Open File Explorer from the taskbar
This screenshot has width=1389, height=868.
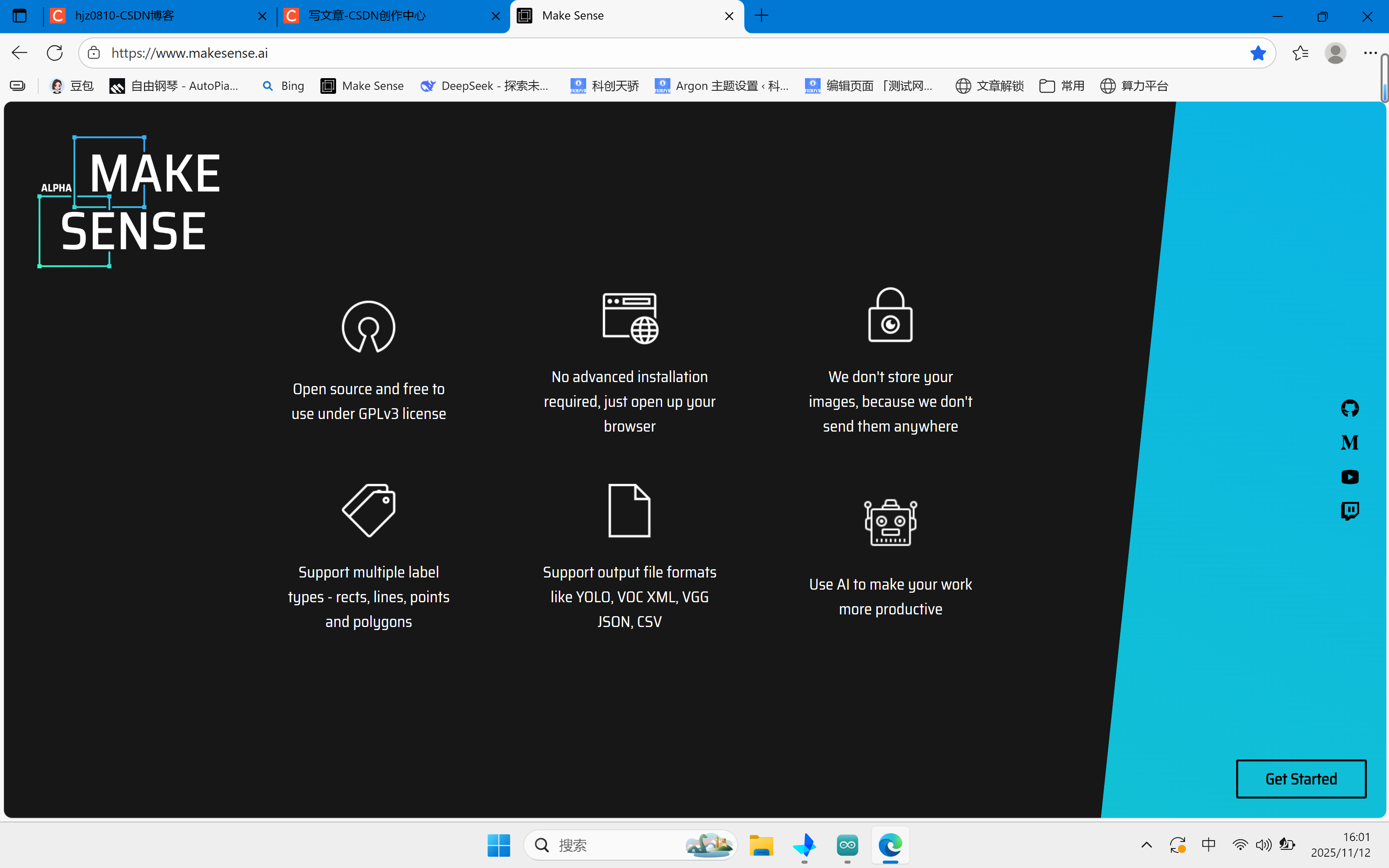(761, 845)
